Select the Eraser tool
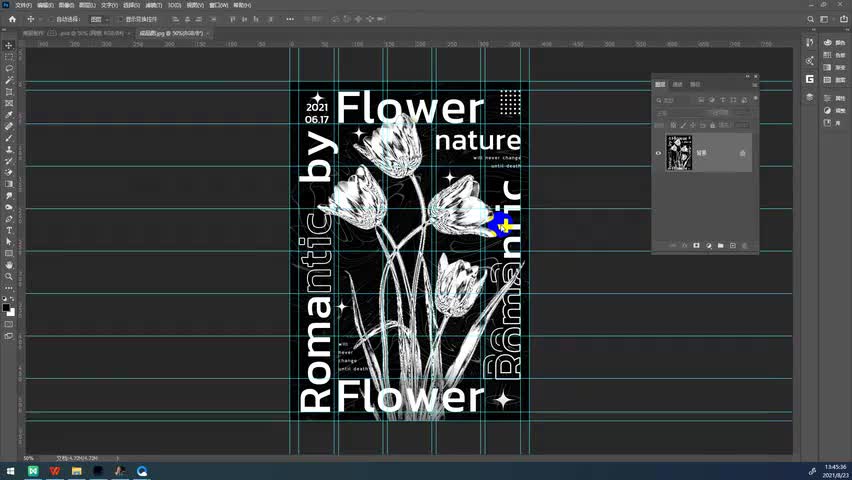The height and width of the screenshot is (480, 852). pos(9,172)
